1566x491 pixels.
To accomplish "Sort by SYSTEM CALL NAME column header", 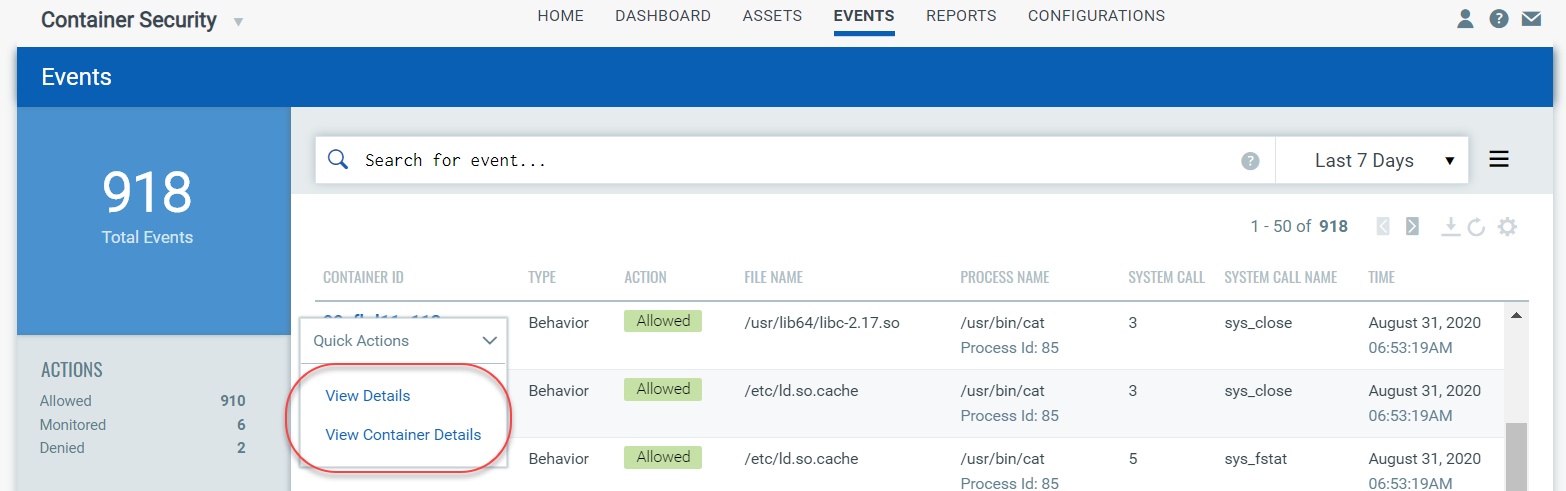I will coord(1280,277).
